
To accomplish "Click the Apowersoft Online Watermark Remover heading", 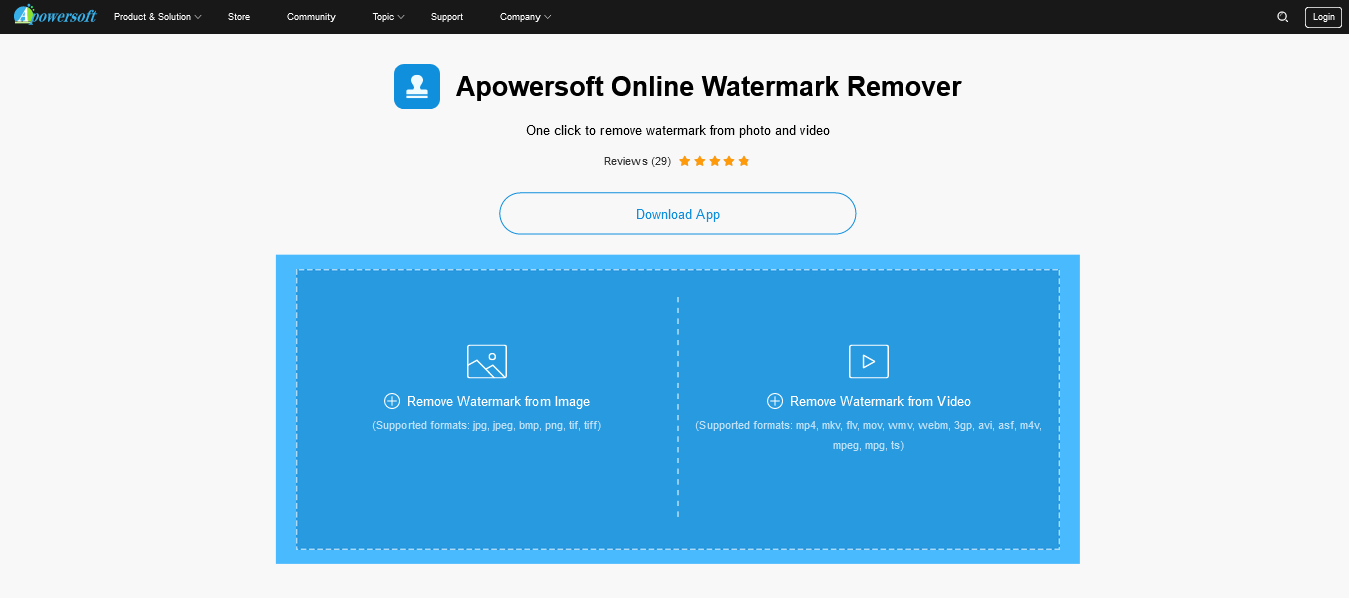I will 708,87.
